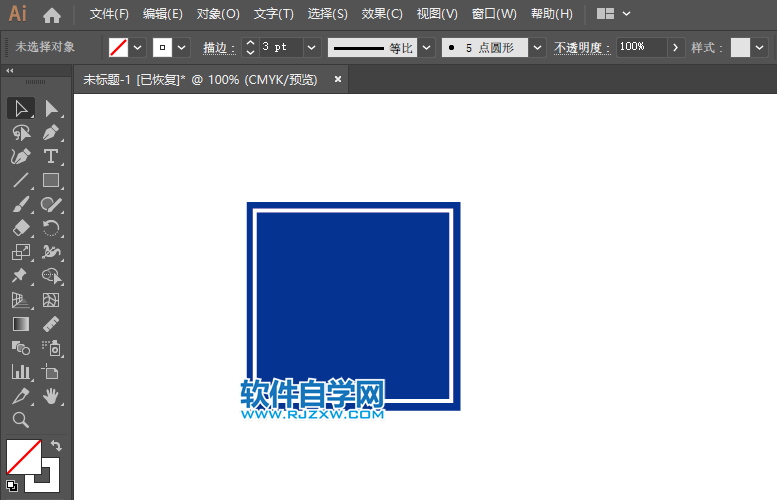Select the Hand tool
Viewport: 777px width, 500px height.
pyautogui.click(x=51, y=396)
